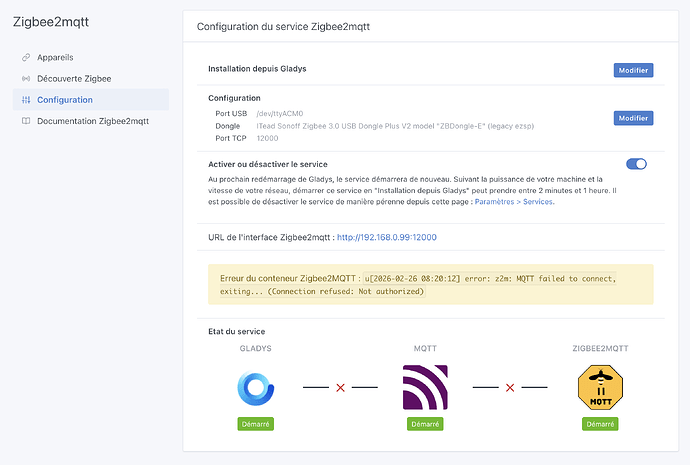Click the red X between Gladys and MQTT
Viewport: 690px width, 465px height.
pos(340,387)
